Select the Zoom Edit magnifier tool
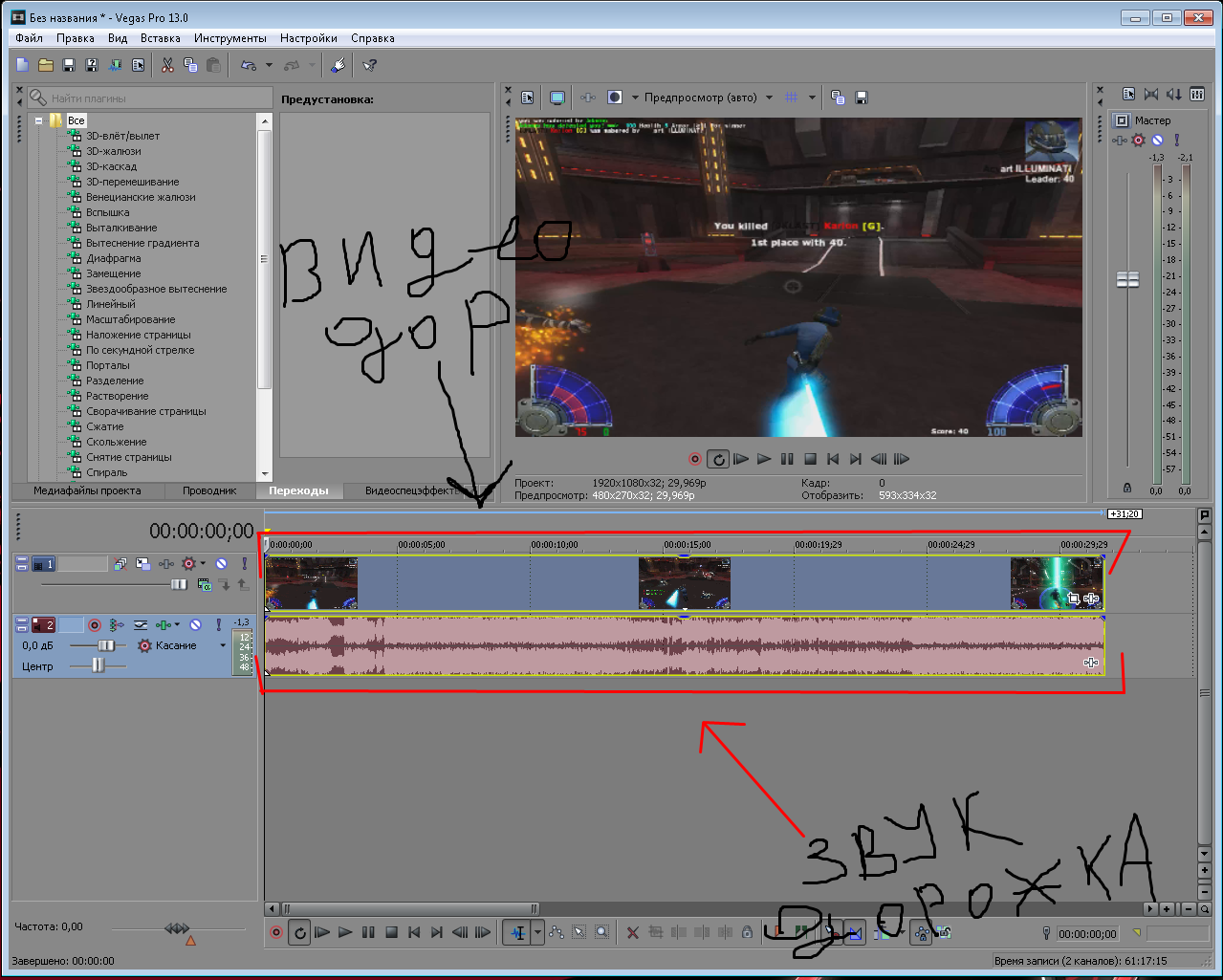This screenshot has height=980, width=1223. click(x=601, y=932)
